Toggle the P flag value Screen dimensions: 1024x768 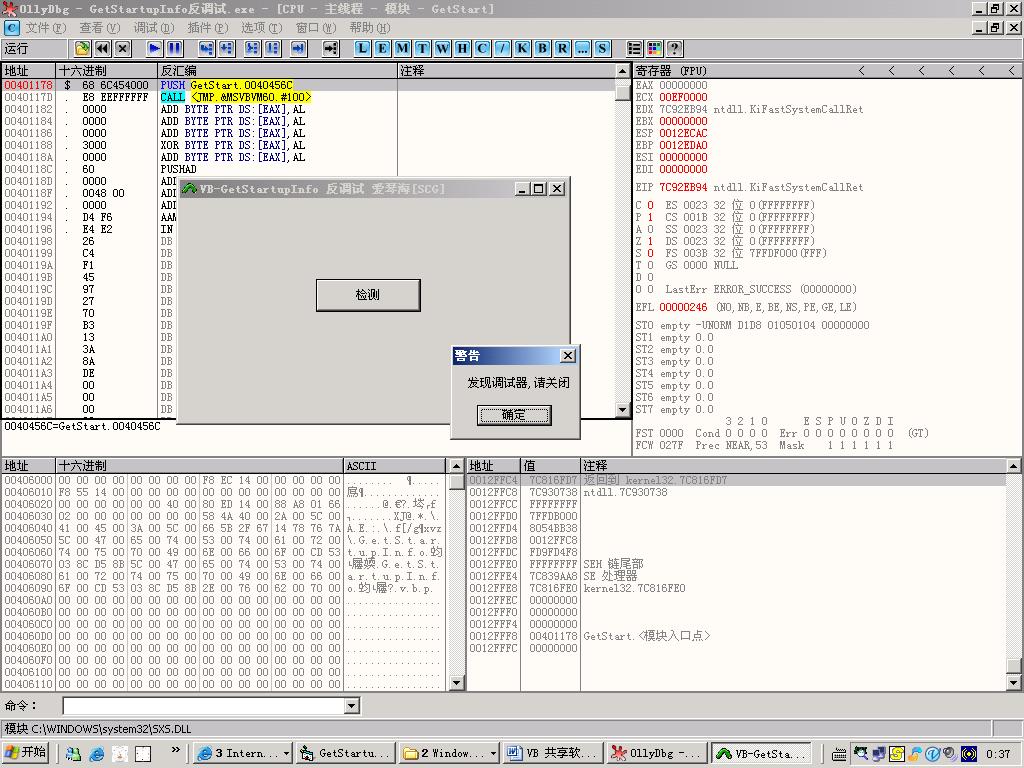[x=650, y=217]
